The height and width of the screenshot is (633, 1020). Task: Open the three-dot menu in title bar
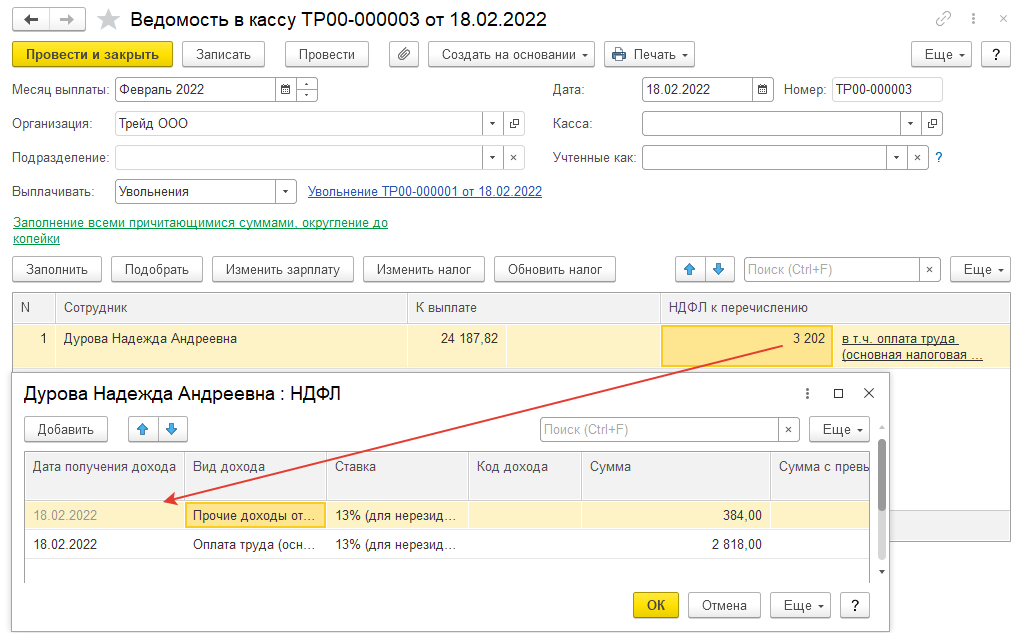pyautogui.click(x=973, y=19)
